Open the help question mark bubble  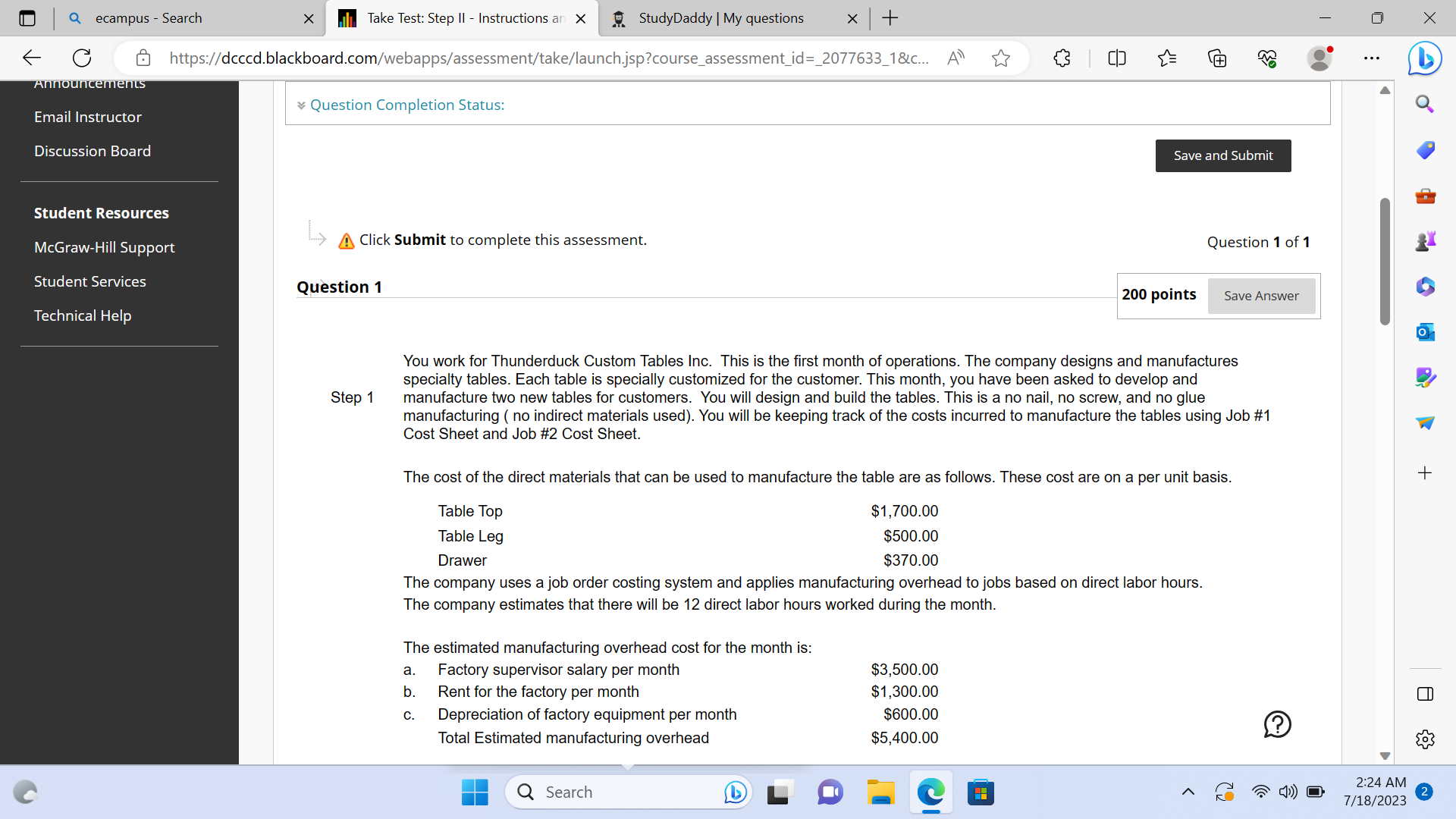coord(1277,724)
